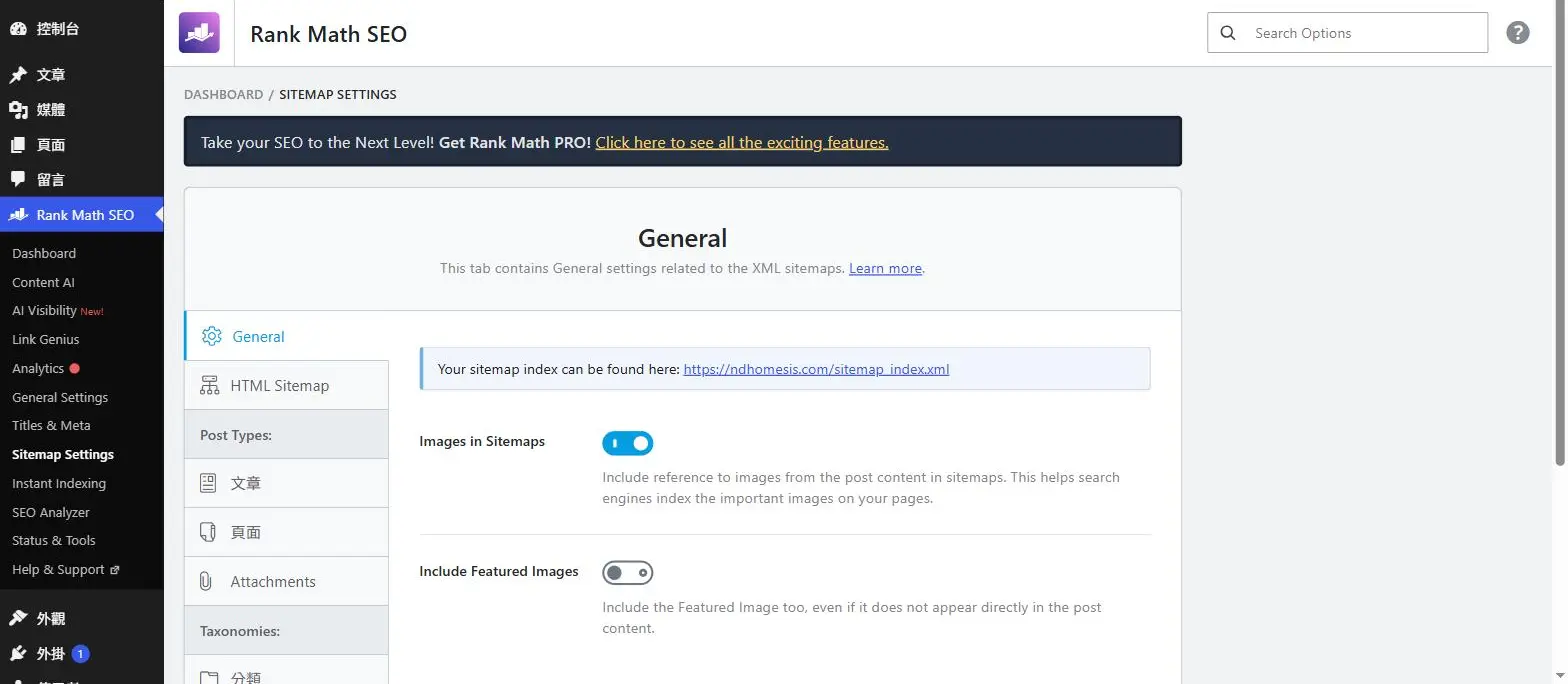
Task: Click the 文章 pushpin icon
Action: pos(18,75)
